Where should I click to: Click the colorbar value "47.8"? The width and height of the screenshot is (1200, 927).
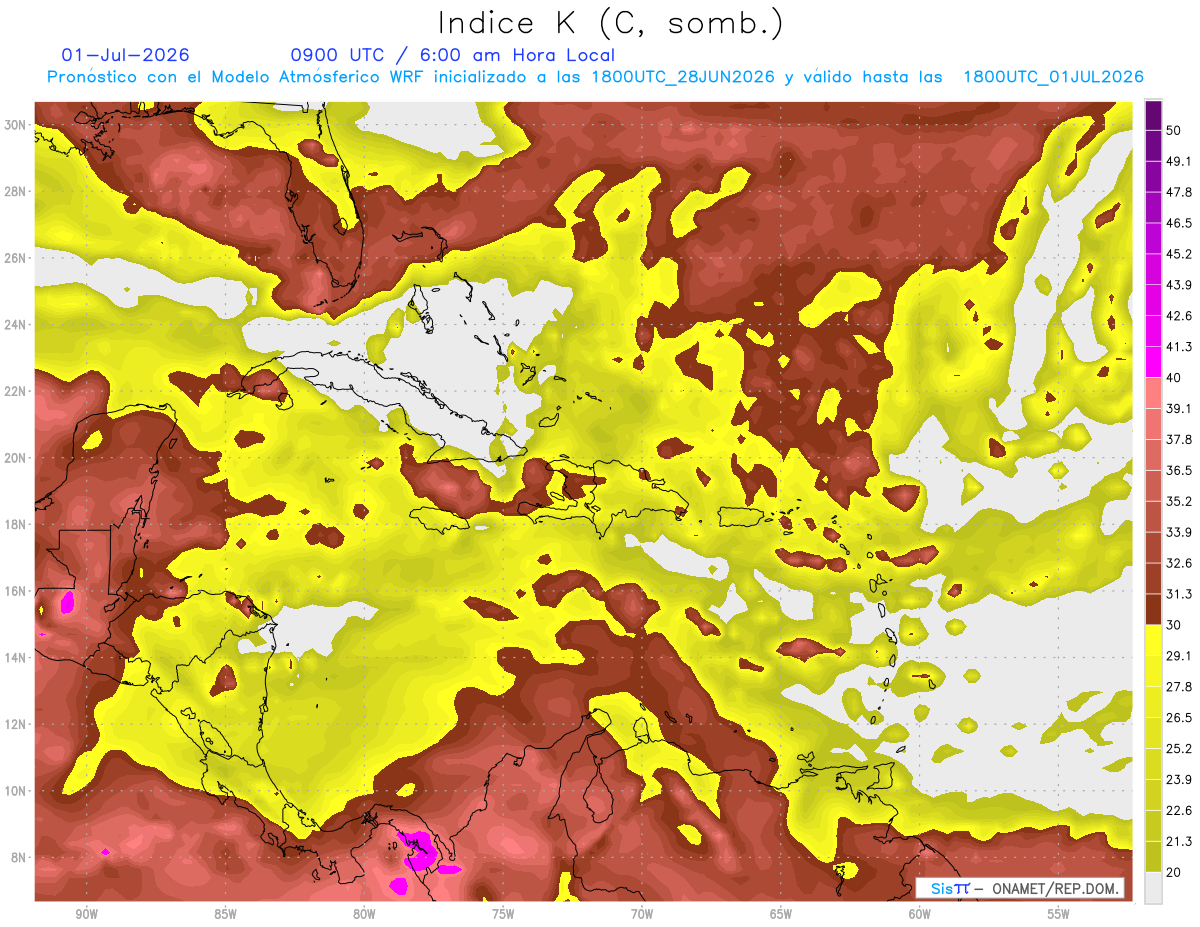tap(1179, 192)
